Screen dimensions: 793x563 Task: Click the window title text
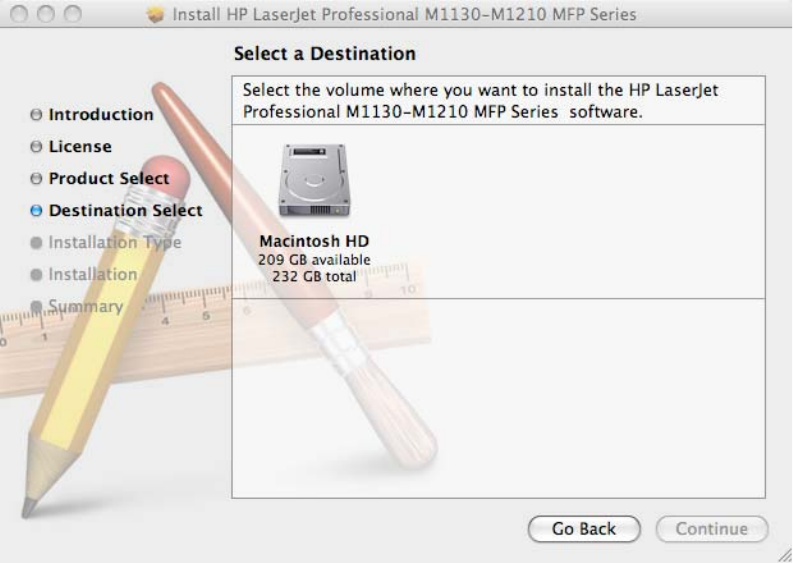click(404, 14)
